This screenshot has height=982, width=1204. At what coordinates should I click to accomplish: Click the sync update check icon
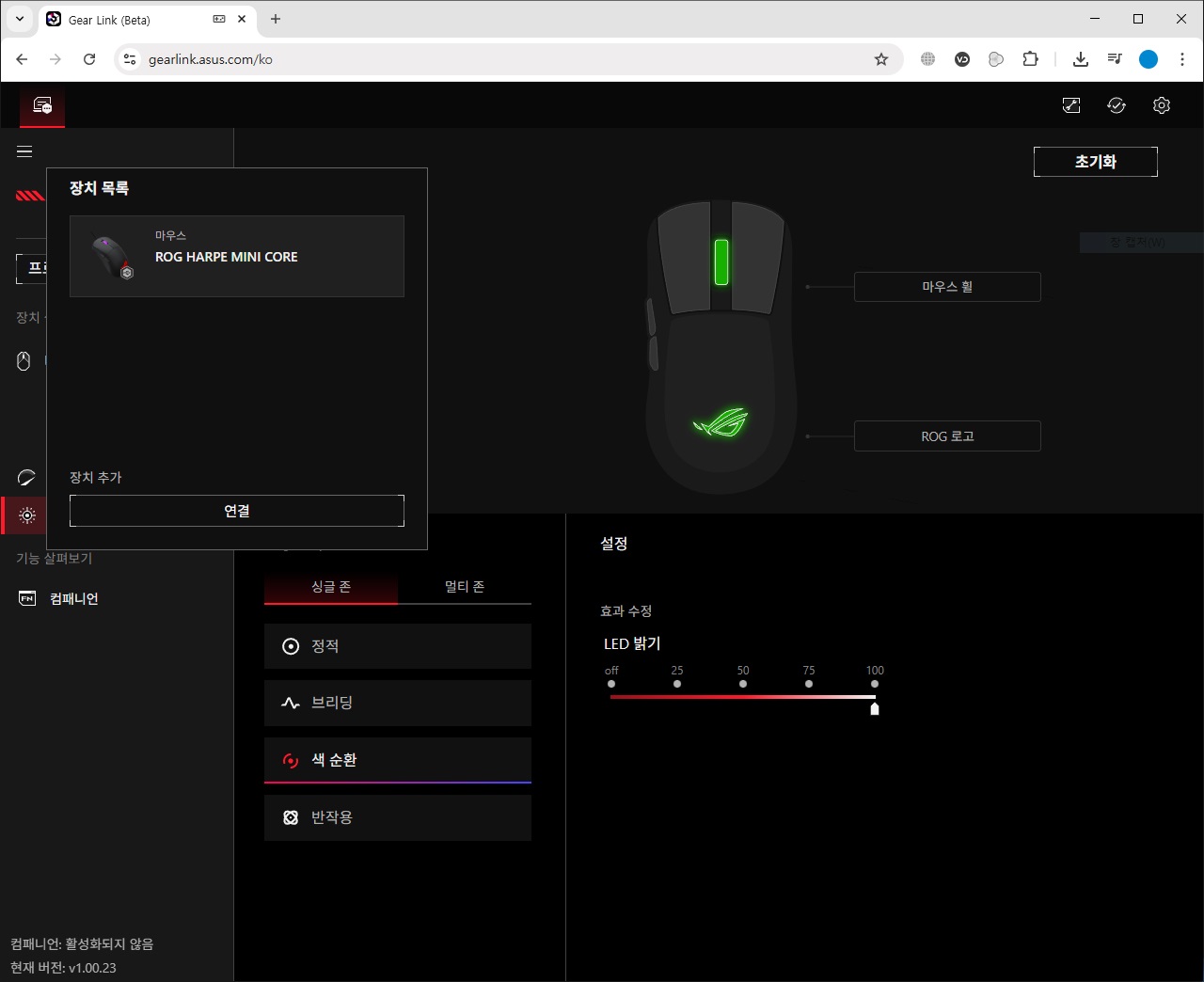point(1117,105)
